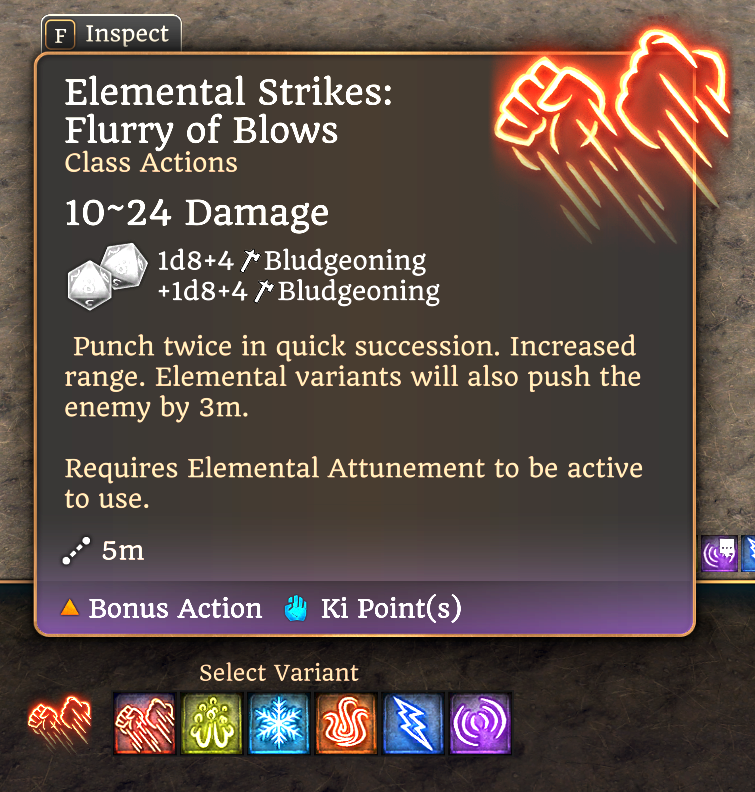Click the orange Bonus Action triangle icon

(x=70, y=608)
